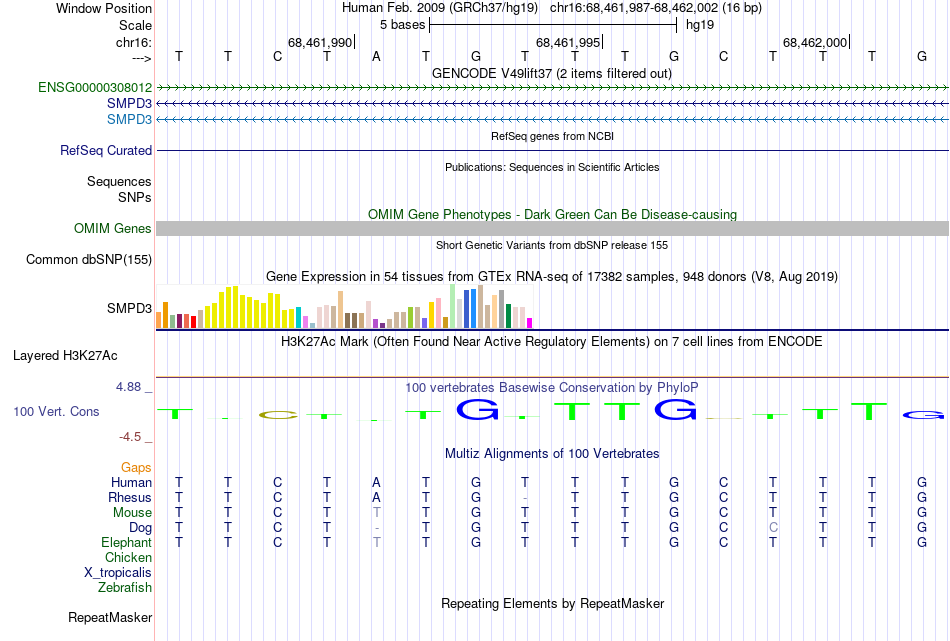Click the Scale label

click(136, 25)
